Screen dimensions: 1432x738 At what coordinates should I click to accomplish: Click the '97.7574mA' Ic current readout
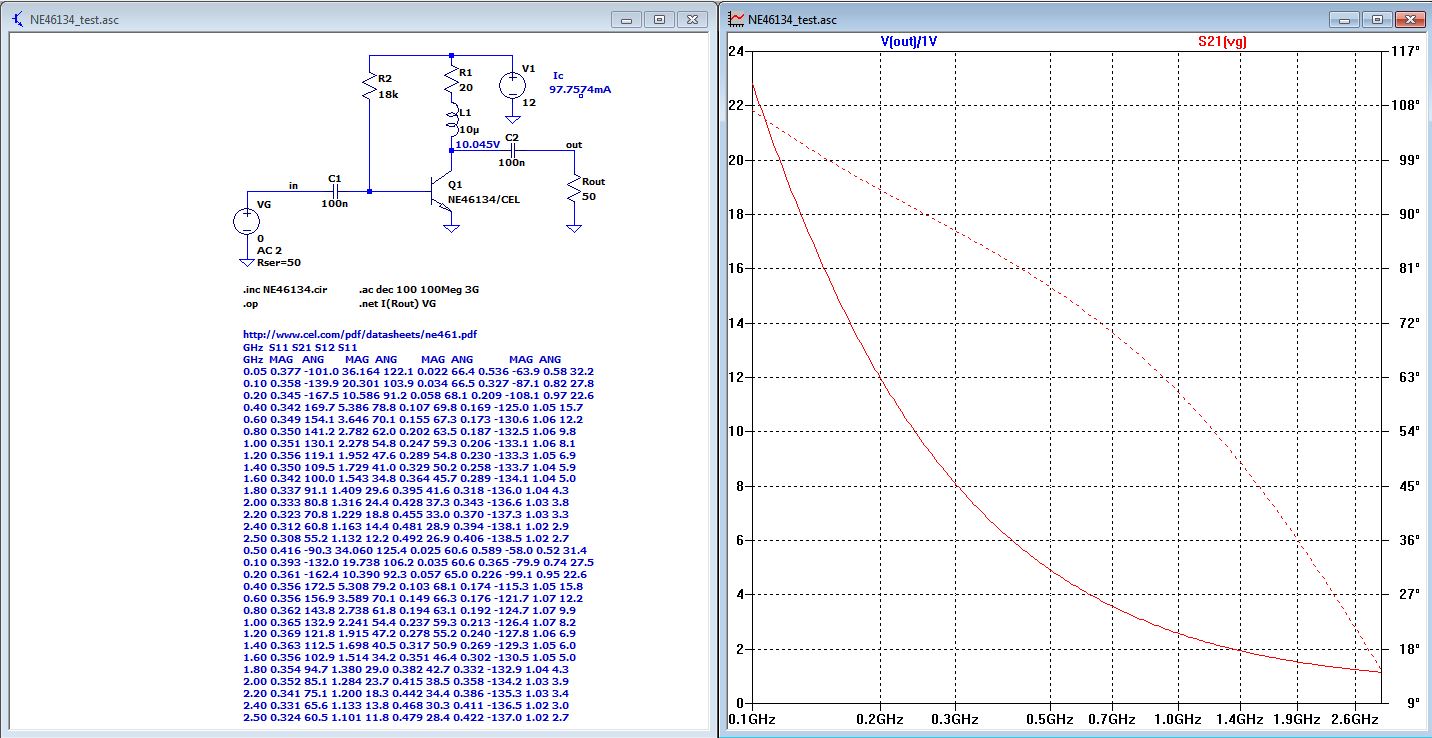[580, 89]
